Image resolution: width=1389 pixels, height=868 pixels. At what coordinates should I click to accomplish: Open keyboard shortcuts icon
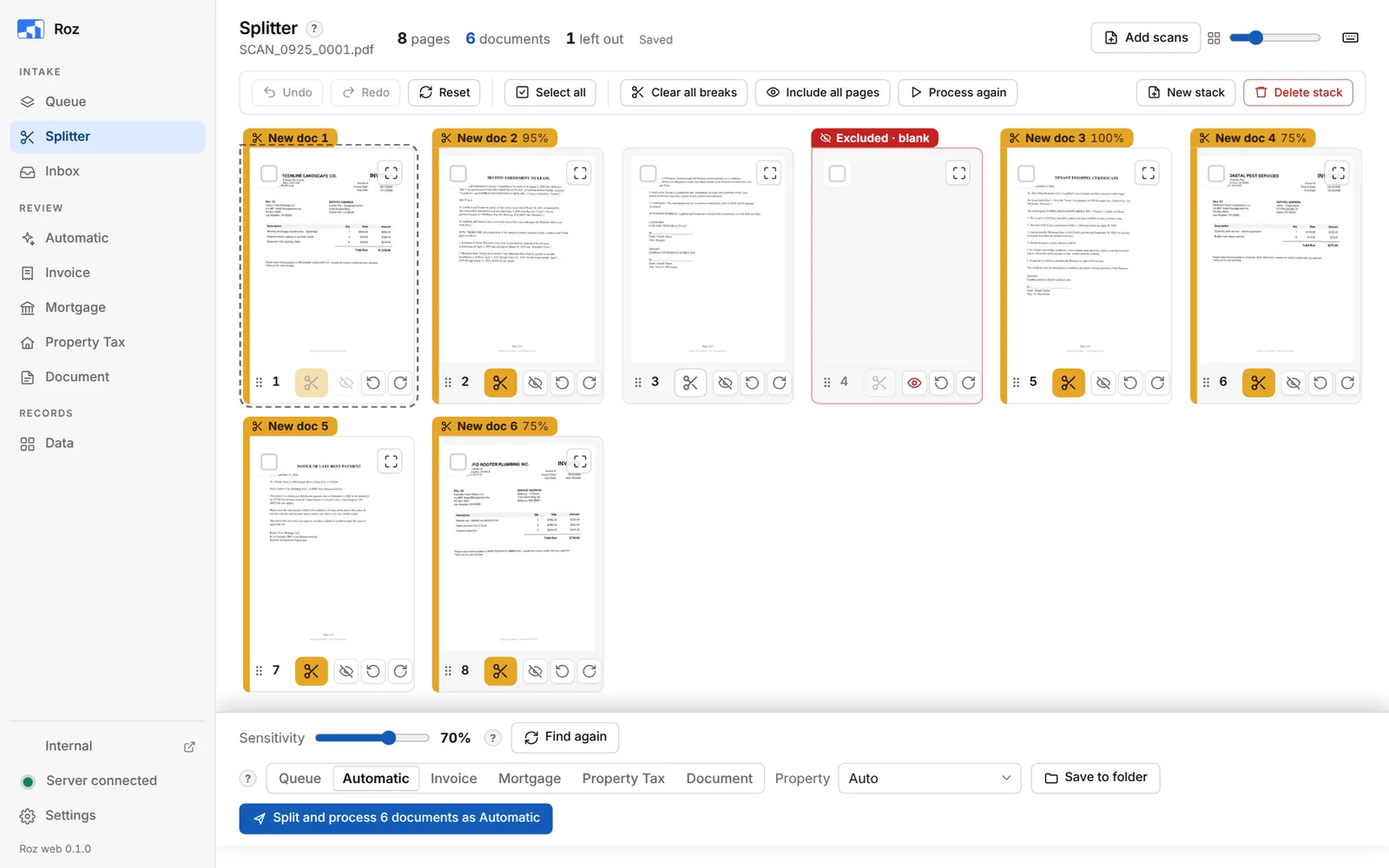coord(1350,37)
